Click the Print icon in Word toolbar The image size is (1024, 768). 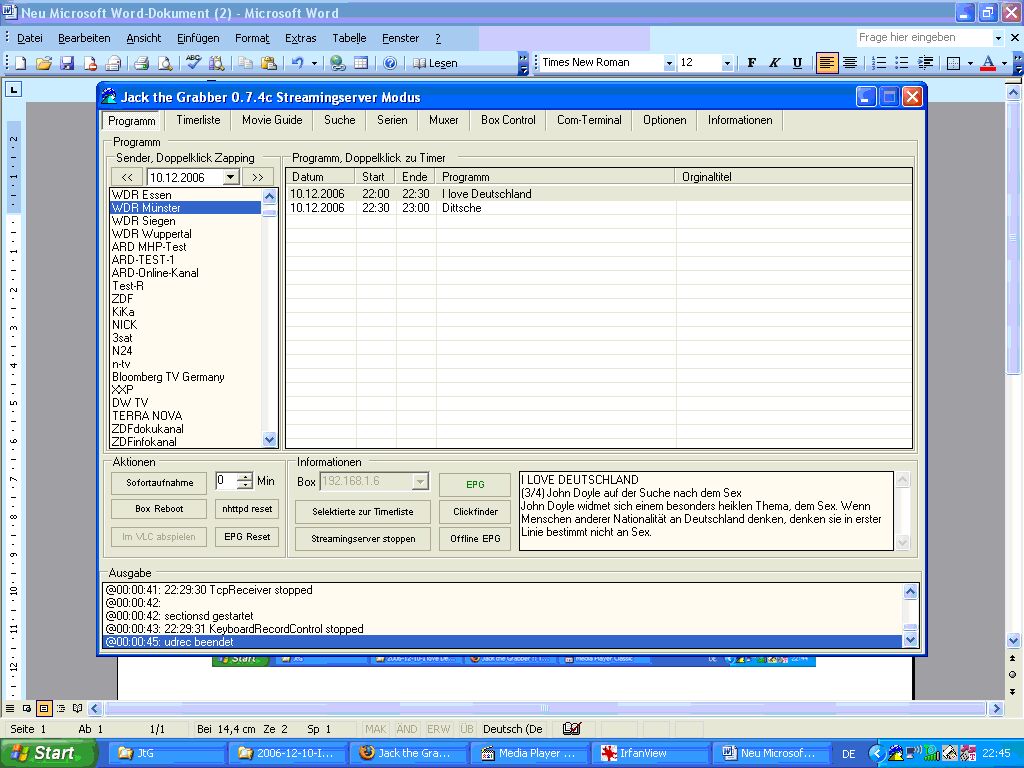(141, 63)
